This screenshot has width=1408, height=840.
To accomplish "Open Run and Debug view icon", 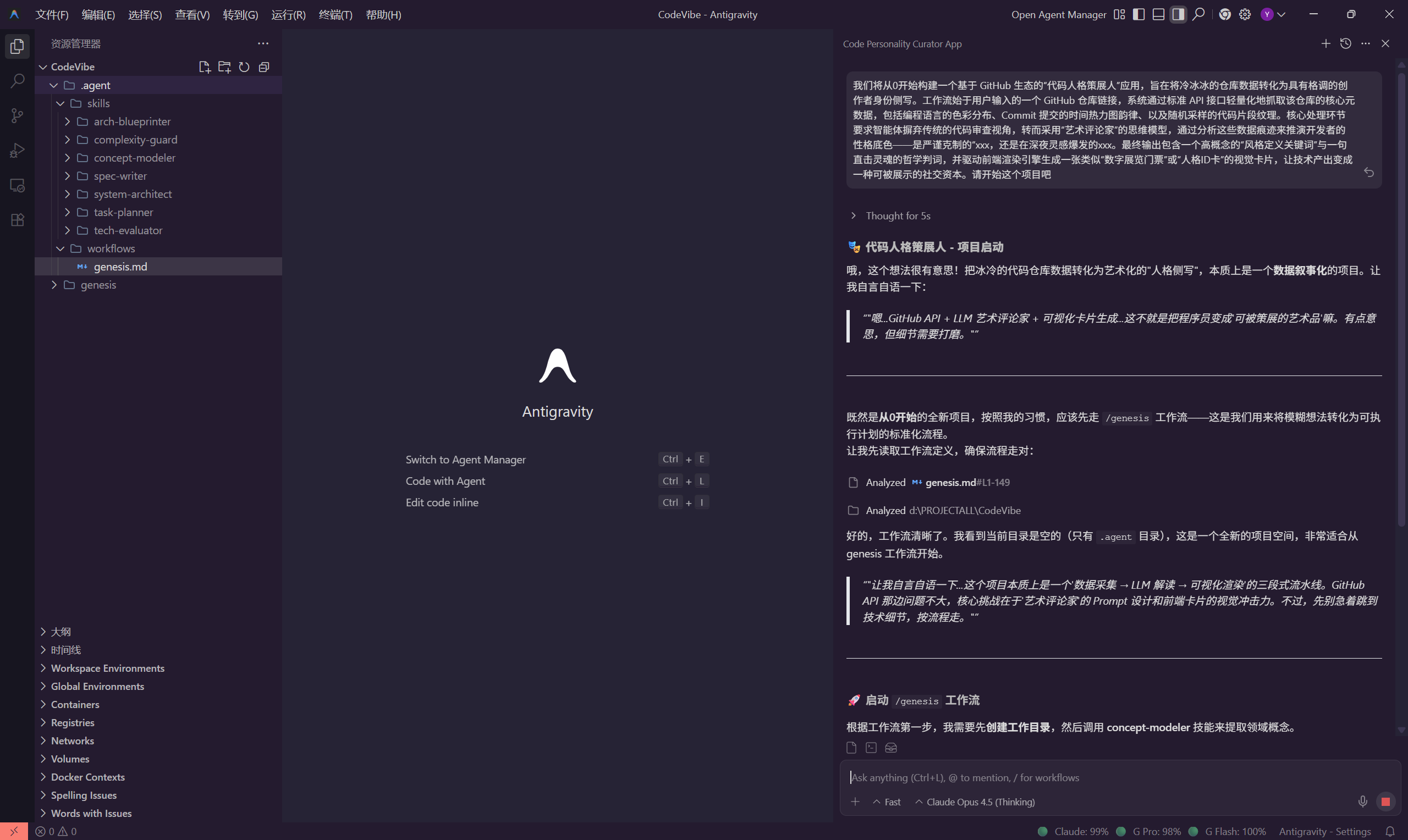I will [x=17, y=151].
